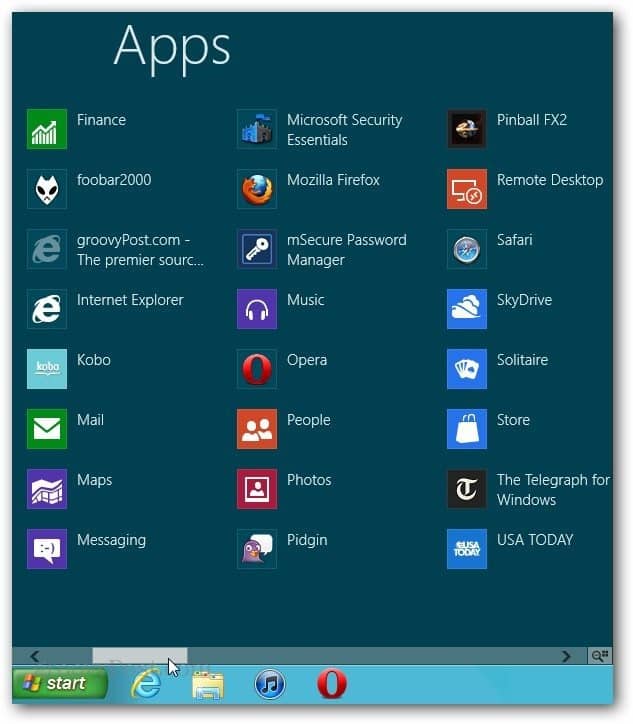The height and width of the screenshot is (724, 633).
Task: Open the Maps app icon
Action: 47,489
